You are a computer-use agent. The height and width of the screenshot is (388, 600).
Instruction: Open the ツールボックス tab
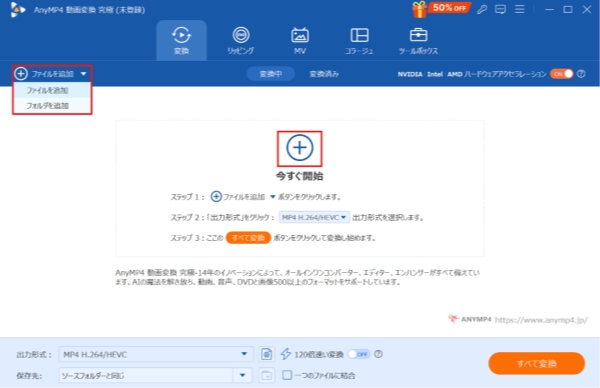point(418,40)
